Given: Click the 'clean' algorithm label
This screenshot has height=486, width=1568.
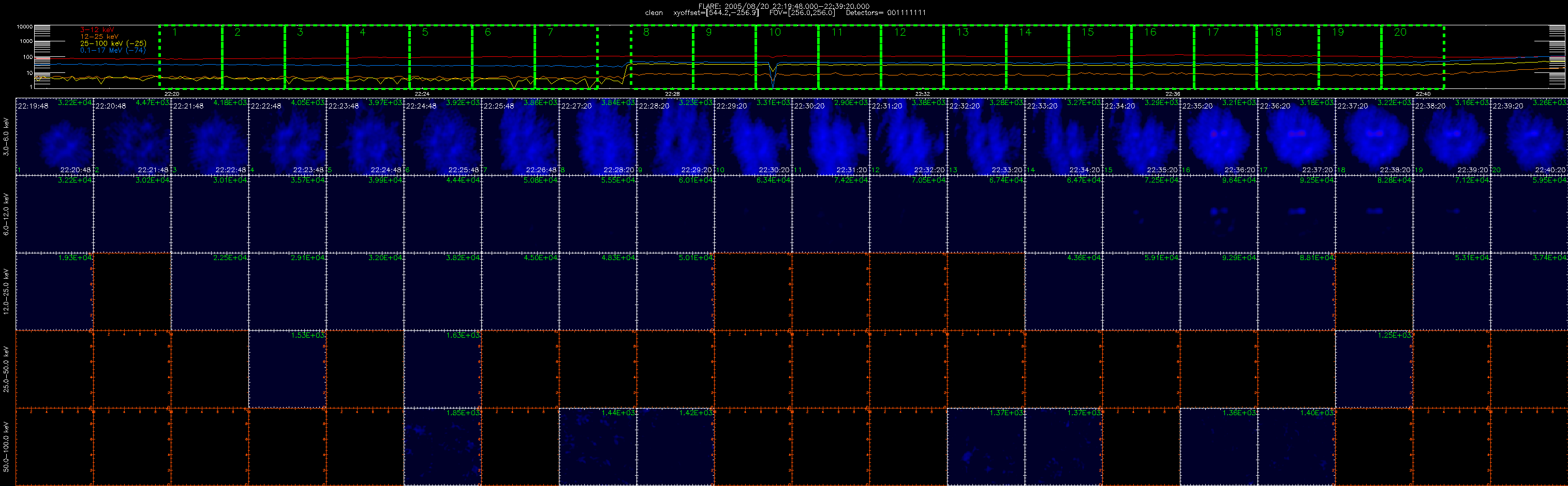Looking at the screenshot, I should (654, 13).
